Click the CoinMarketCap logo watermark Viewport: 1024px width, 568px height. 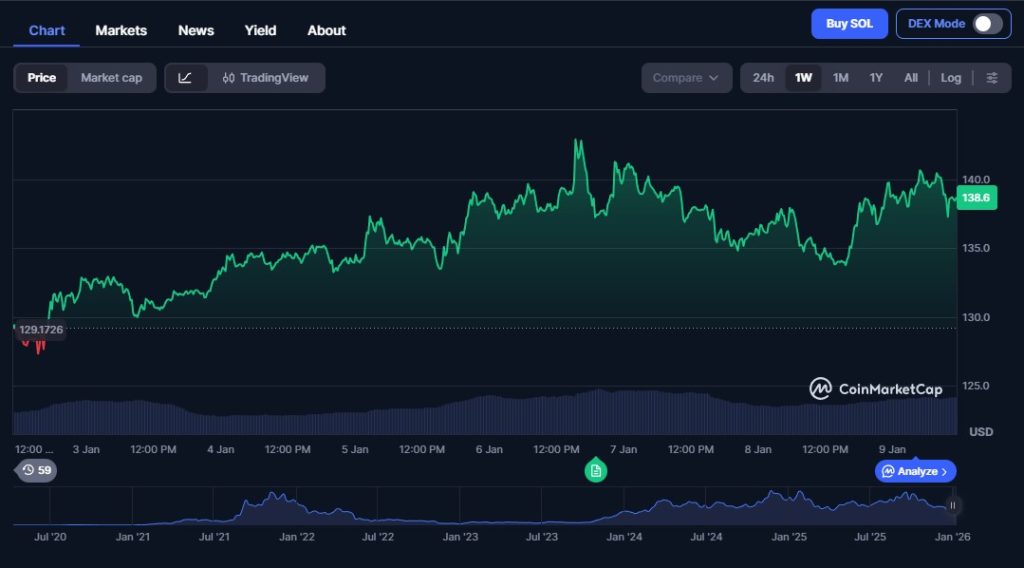(876, 389)
